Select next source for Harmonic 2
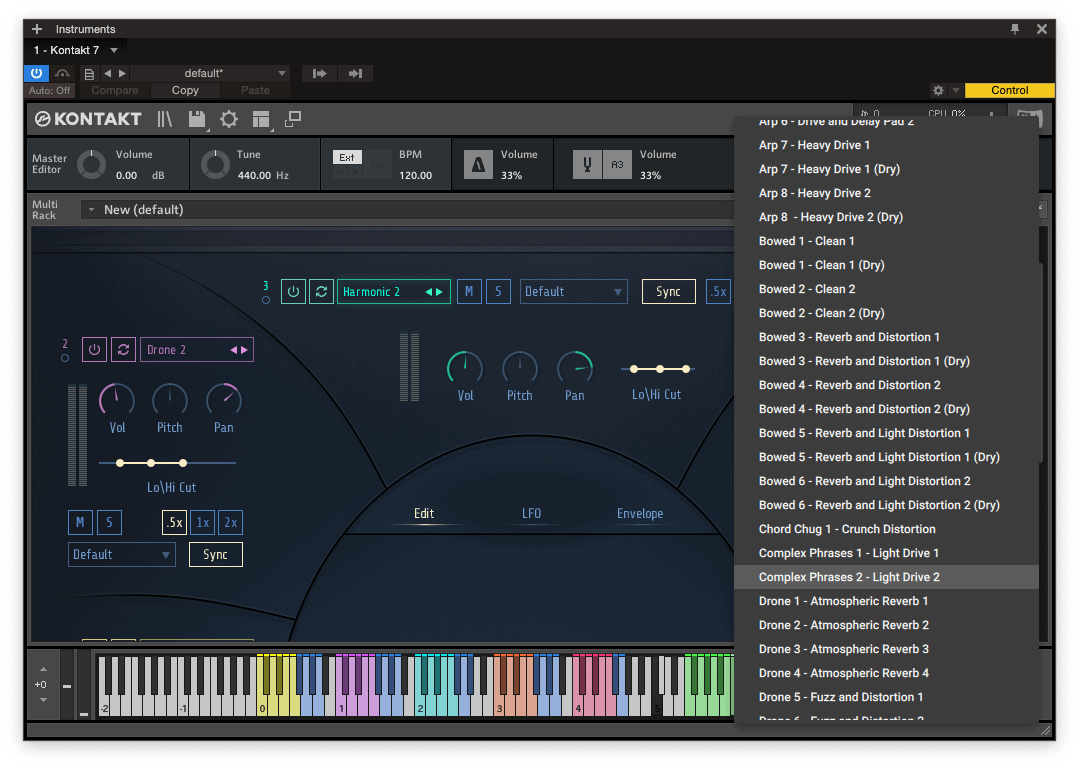1079x768 pixels. (x=440, y=292)
